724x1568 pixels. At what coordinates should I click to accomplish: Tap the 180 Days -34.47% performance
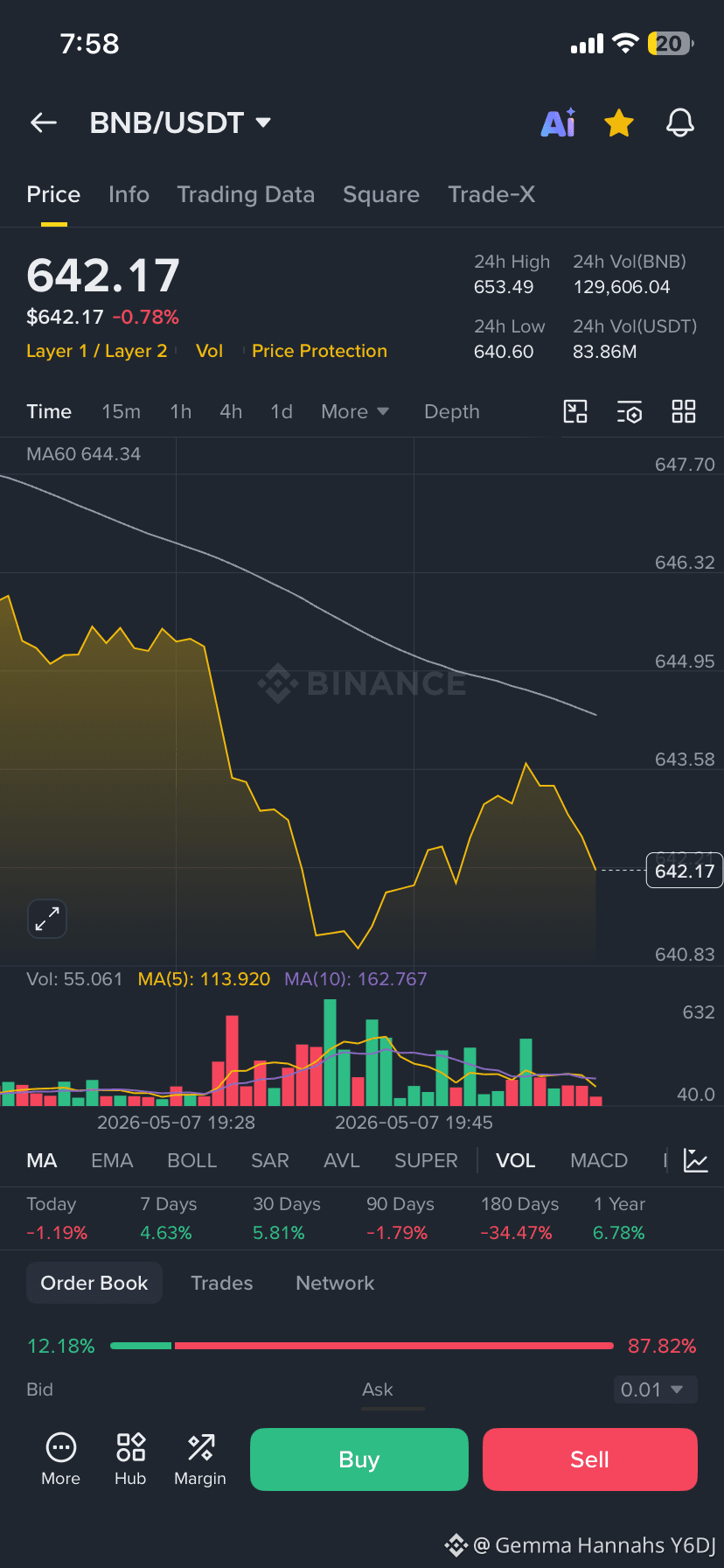click(x=519, y=1218)
